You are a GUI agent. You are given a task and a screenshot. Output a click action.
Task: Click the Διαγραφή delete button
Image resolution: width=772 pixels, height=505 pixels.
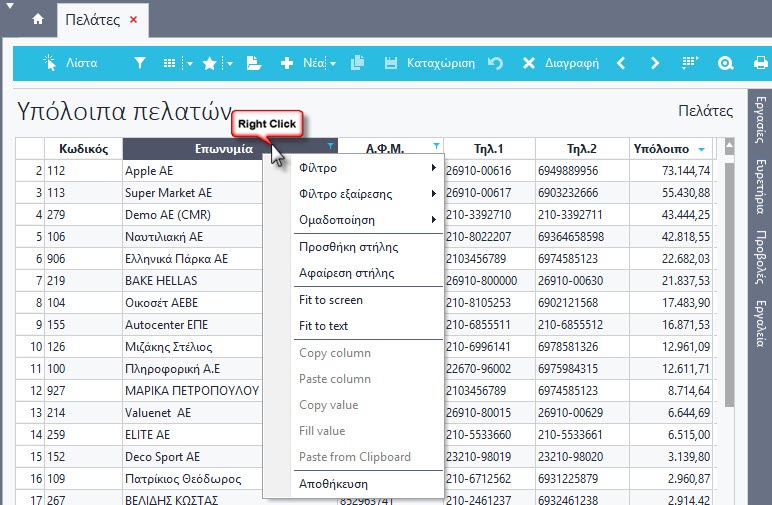(559, 63)
